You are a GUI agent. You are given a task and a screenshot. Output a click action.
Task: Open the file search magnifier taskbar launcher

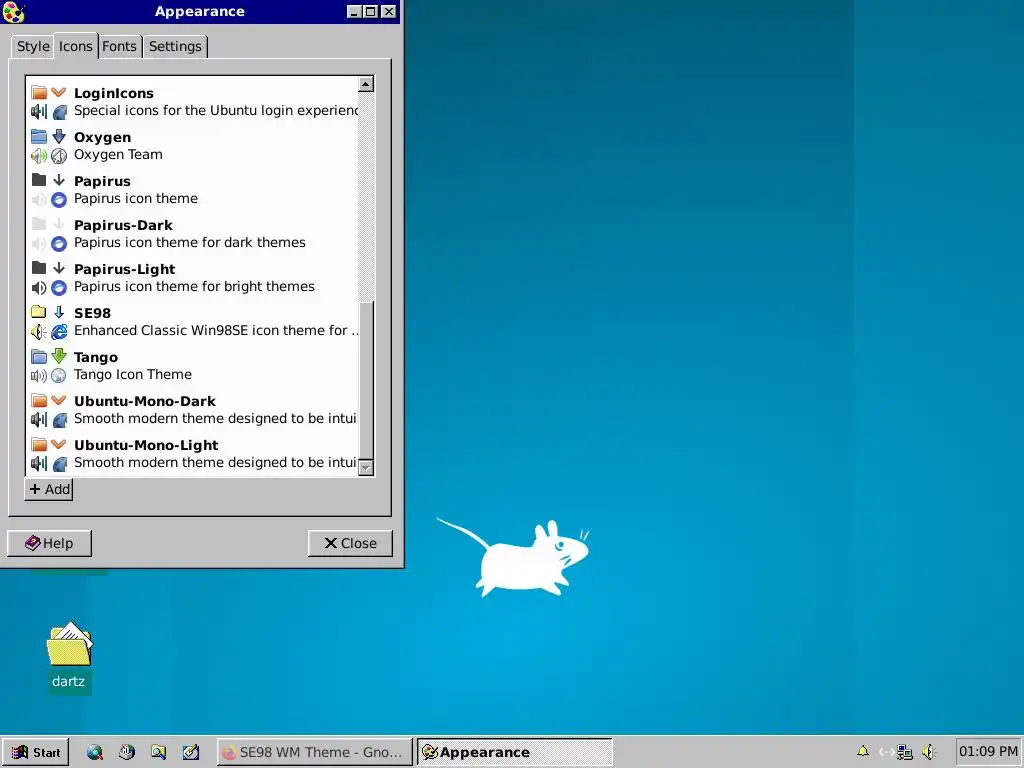159,752
